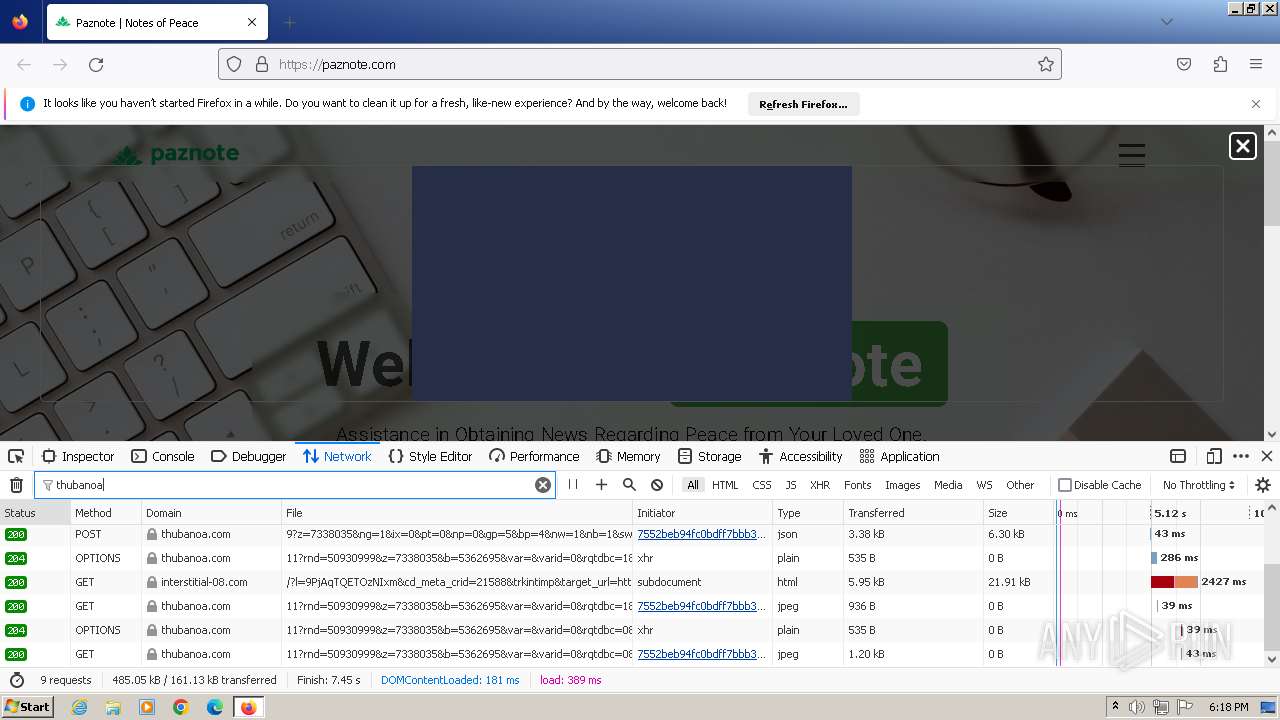Filter requests by CSS
The height and width of the screenshot is (720, 1280).
762,485
